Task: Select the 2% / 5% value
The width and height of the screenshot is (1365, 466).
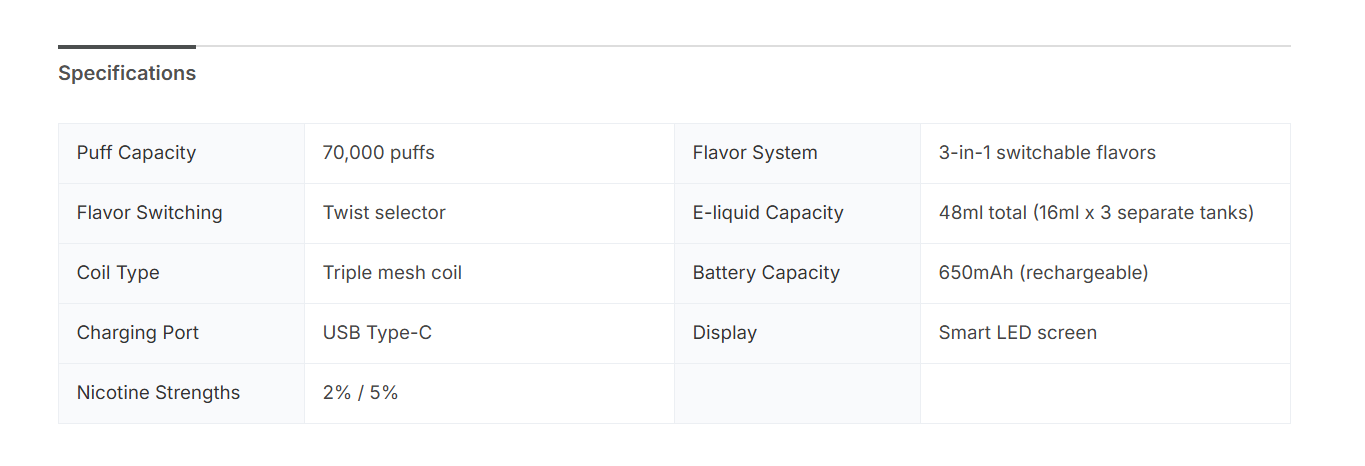Action: point(360,393)
